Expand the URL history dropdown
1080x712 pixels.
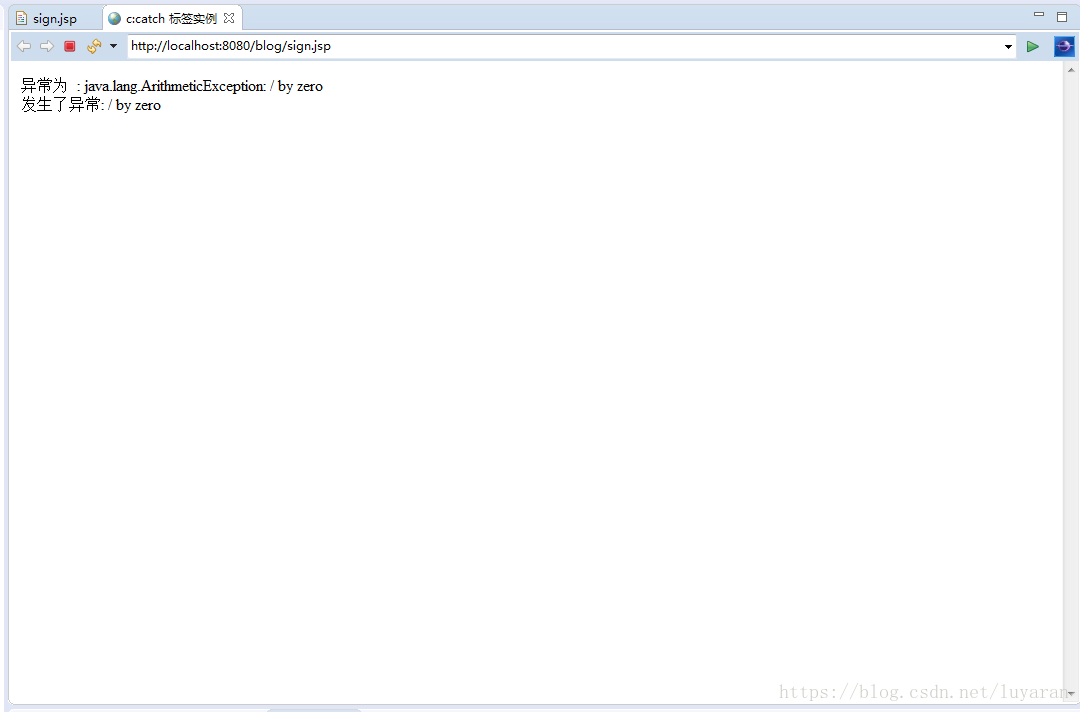coord(1008,47)
